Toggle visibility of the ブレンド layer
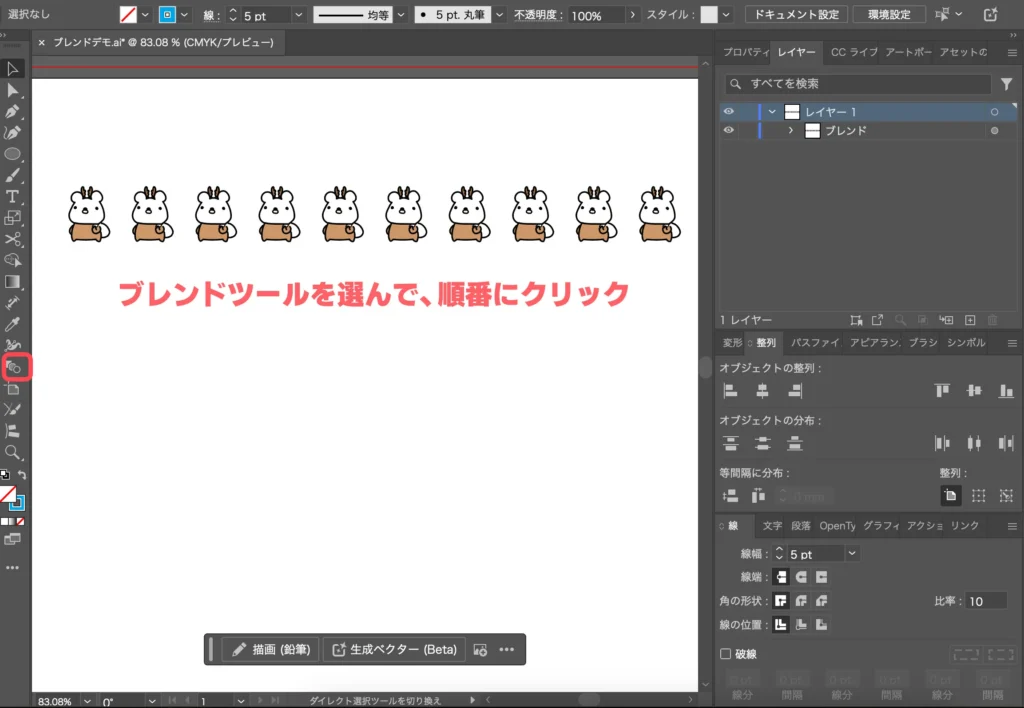 [729, 130]
